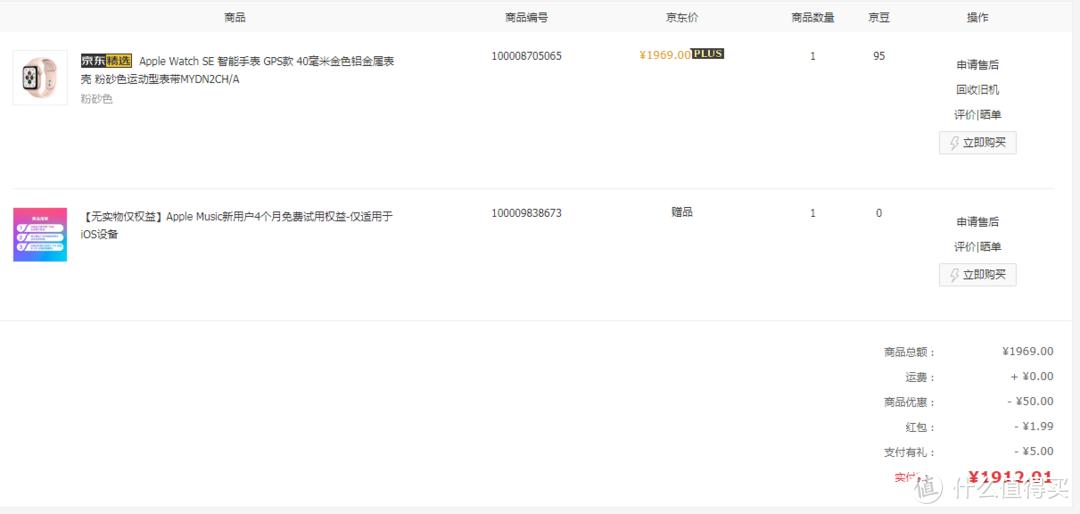Image resolution: width=1080 pixels, height=514 pixels.
Task: Click 申请售后 for Apple Music gift
Action: pyautogui.click(x=977, y=222)
